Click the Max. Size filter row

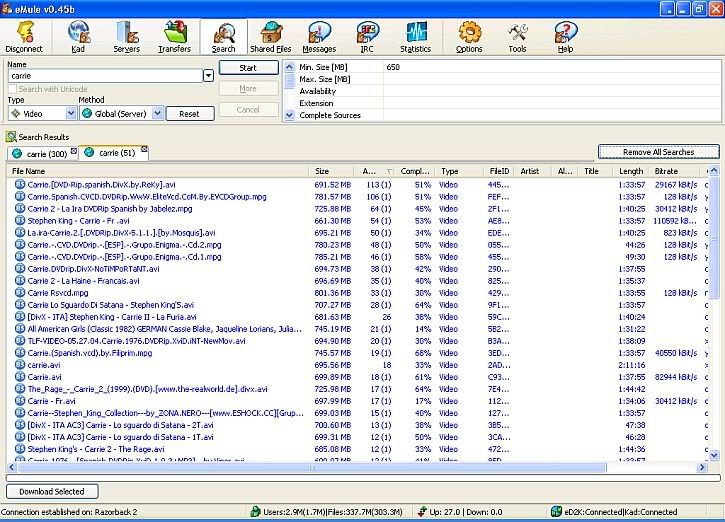tap(508, 79)
